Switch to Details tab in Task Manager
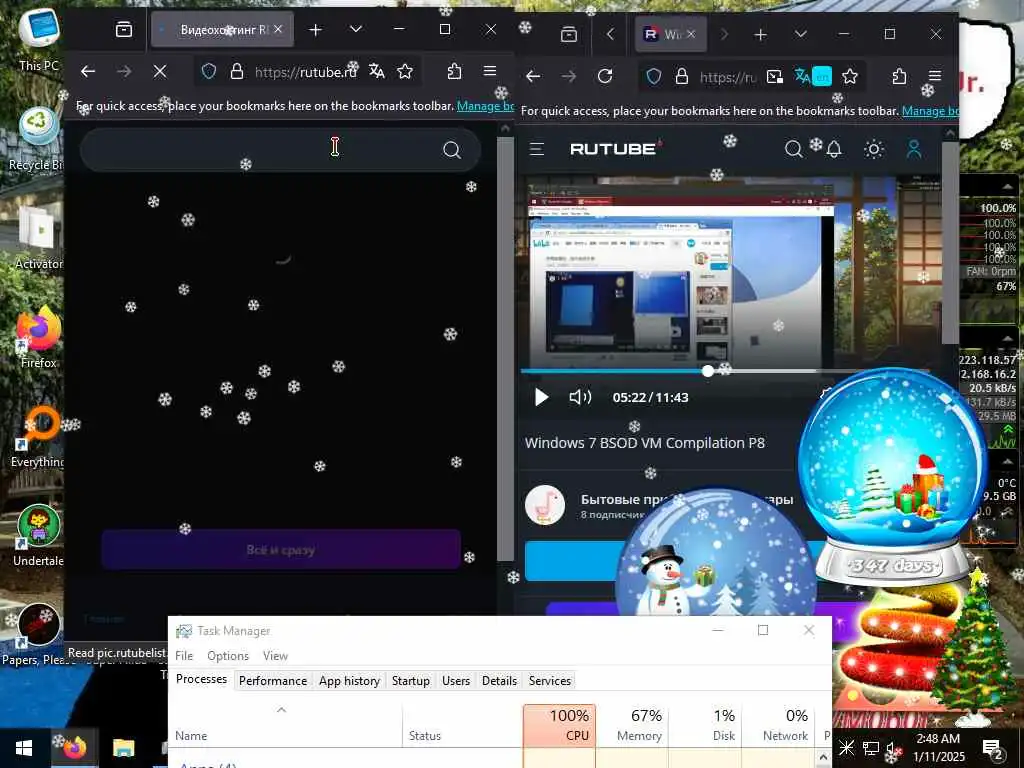Image resolution: width=1024 pixels, height=768 pixels. point(500,680)
